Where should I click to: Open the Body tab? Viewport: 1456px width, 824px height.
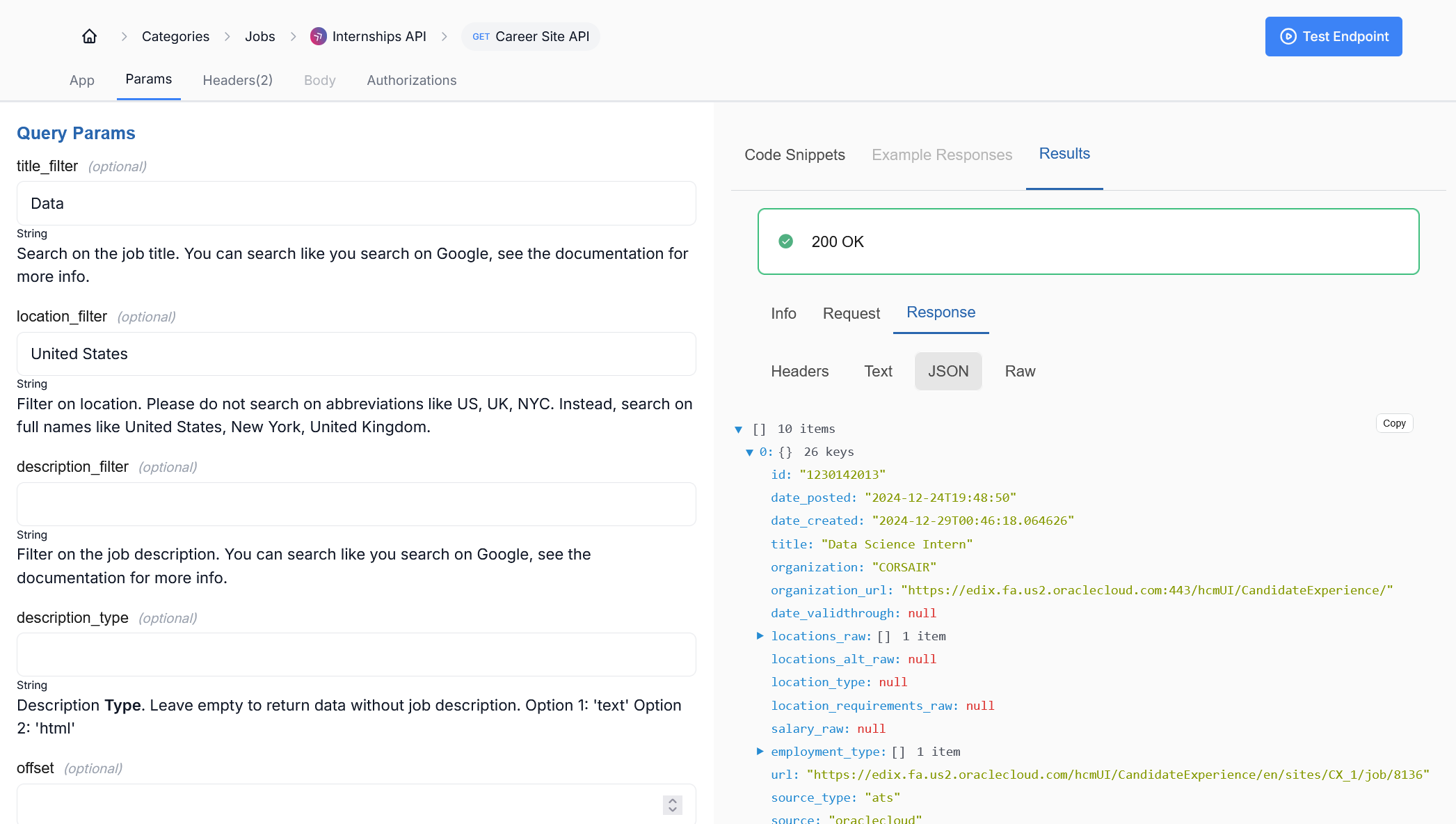(320, 80)
